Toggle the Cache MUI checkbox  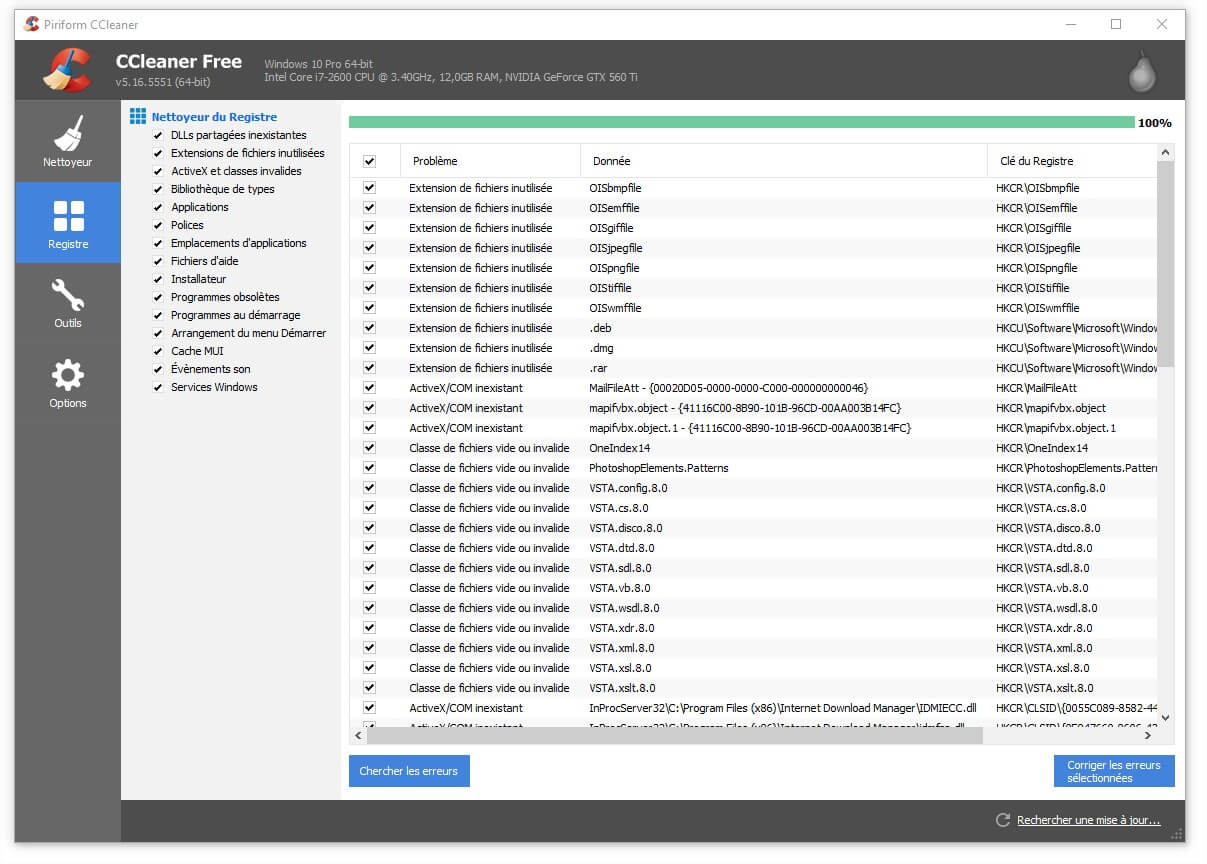click(x=158, y=351)
